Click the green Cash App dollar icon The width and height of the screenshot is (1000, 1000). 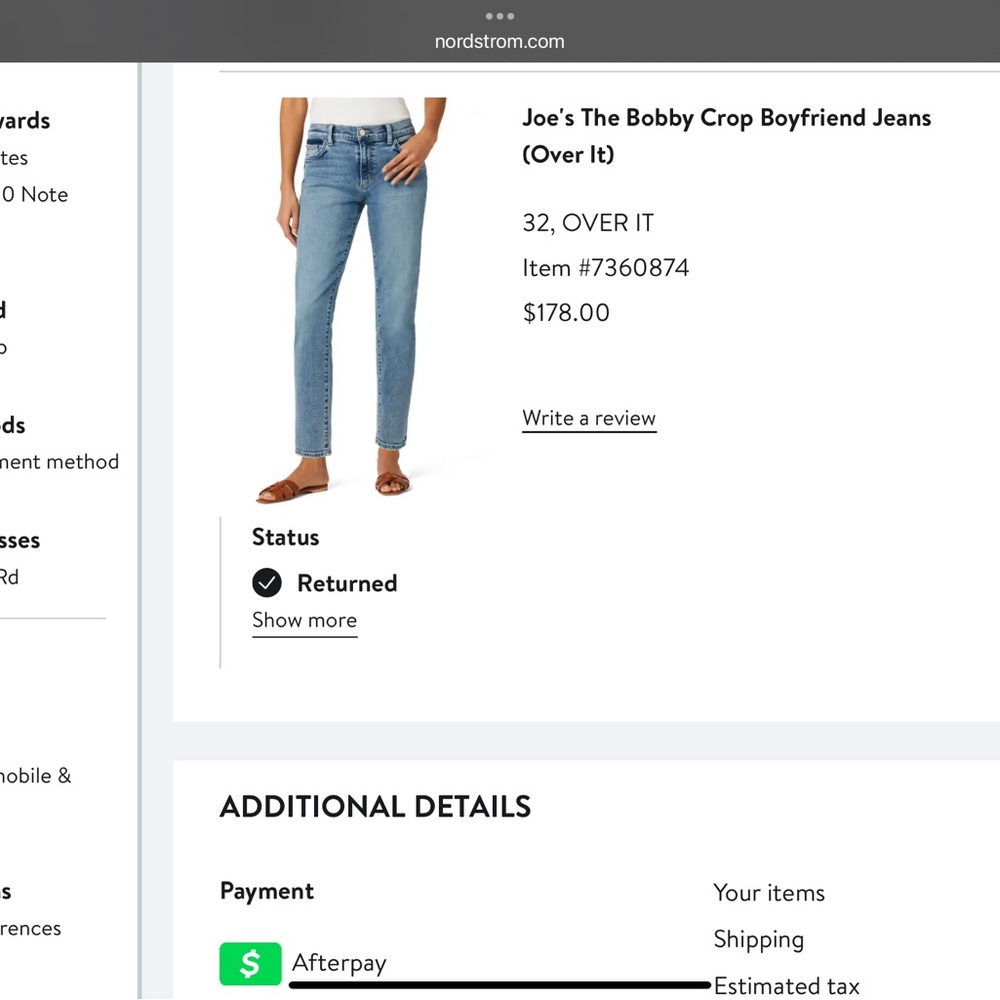(250, 963)
